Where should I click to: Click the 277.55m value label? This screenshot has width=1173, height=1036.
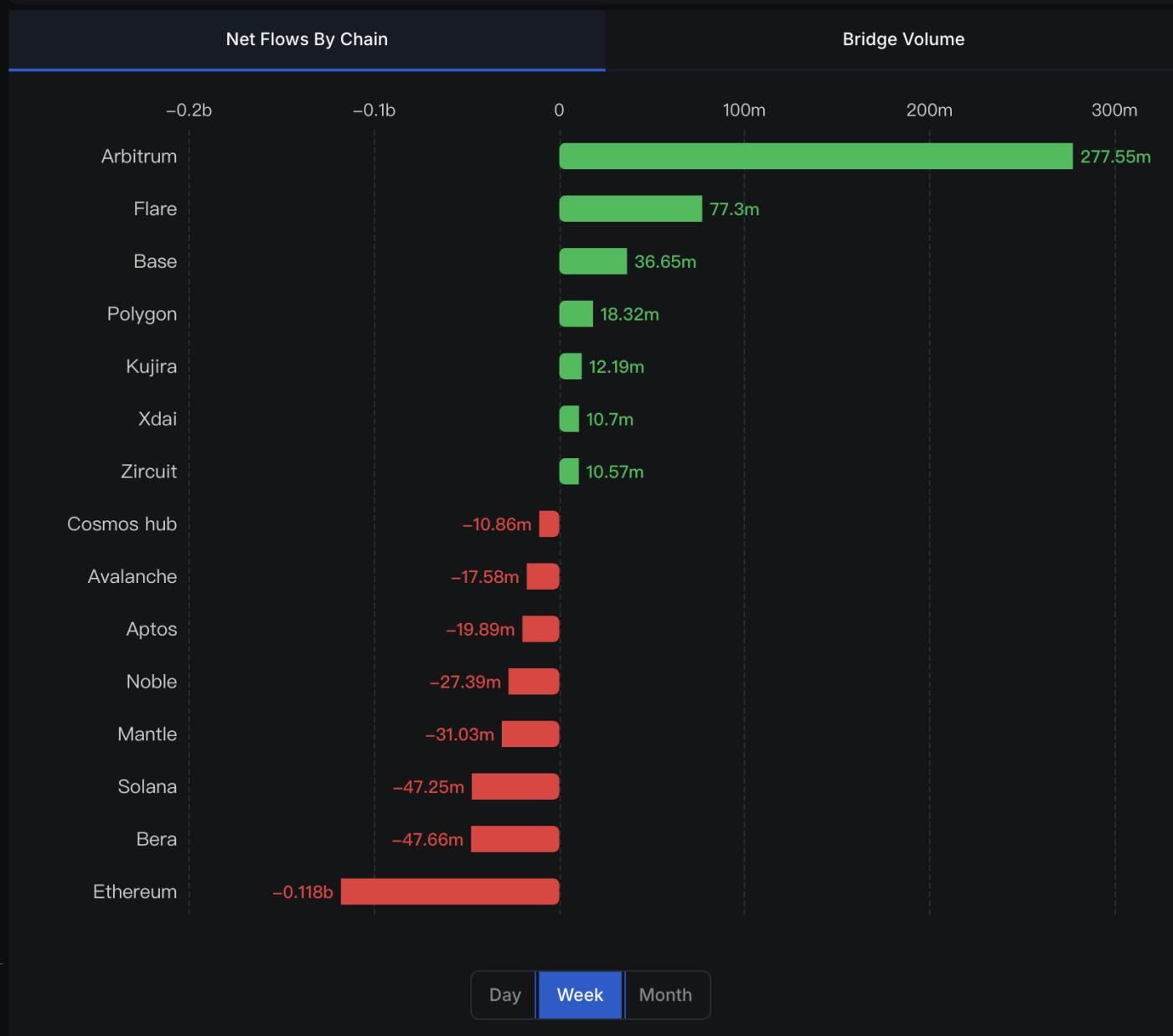[1115, 157]
